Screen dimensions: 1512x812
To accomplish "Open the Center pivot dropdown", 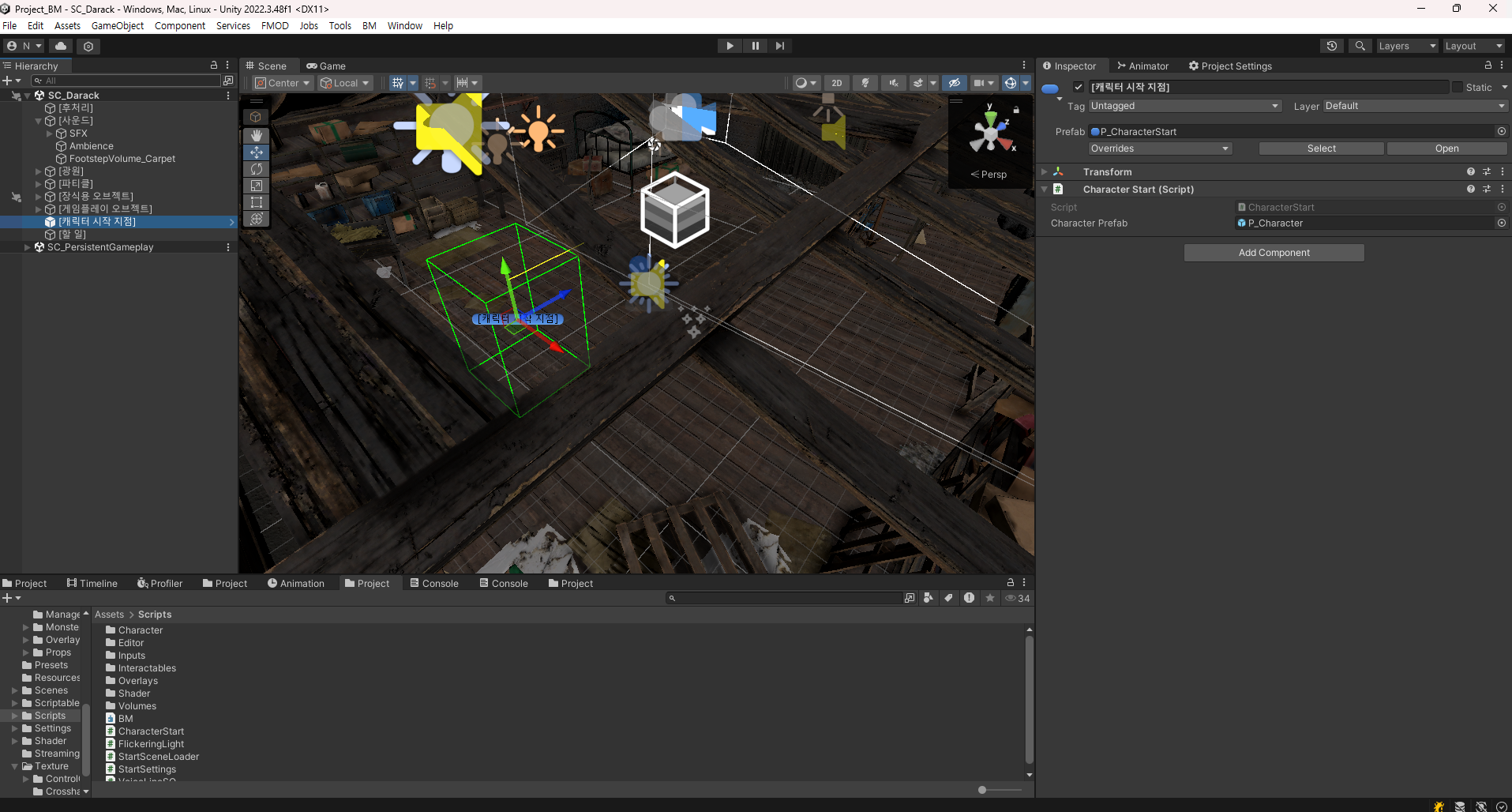I will (x=283, y=83).
